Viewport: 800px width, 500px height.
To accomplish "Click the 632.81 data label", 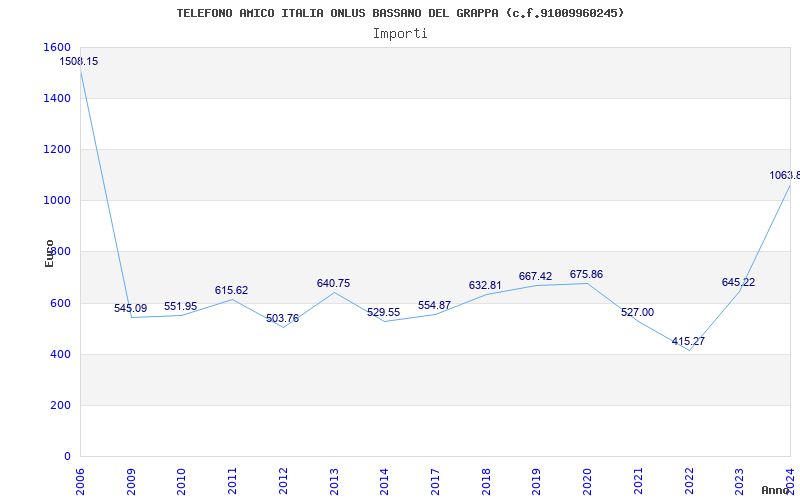I will [x=485, y=286].
